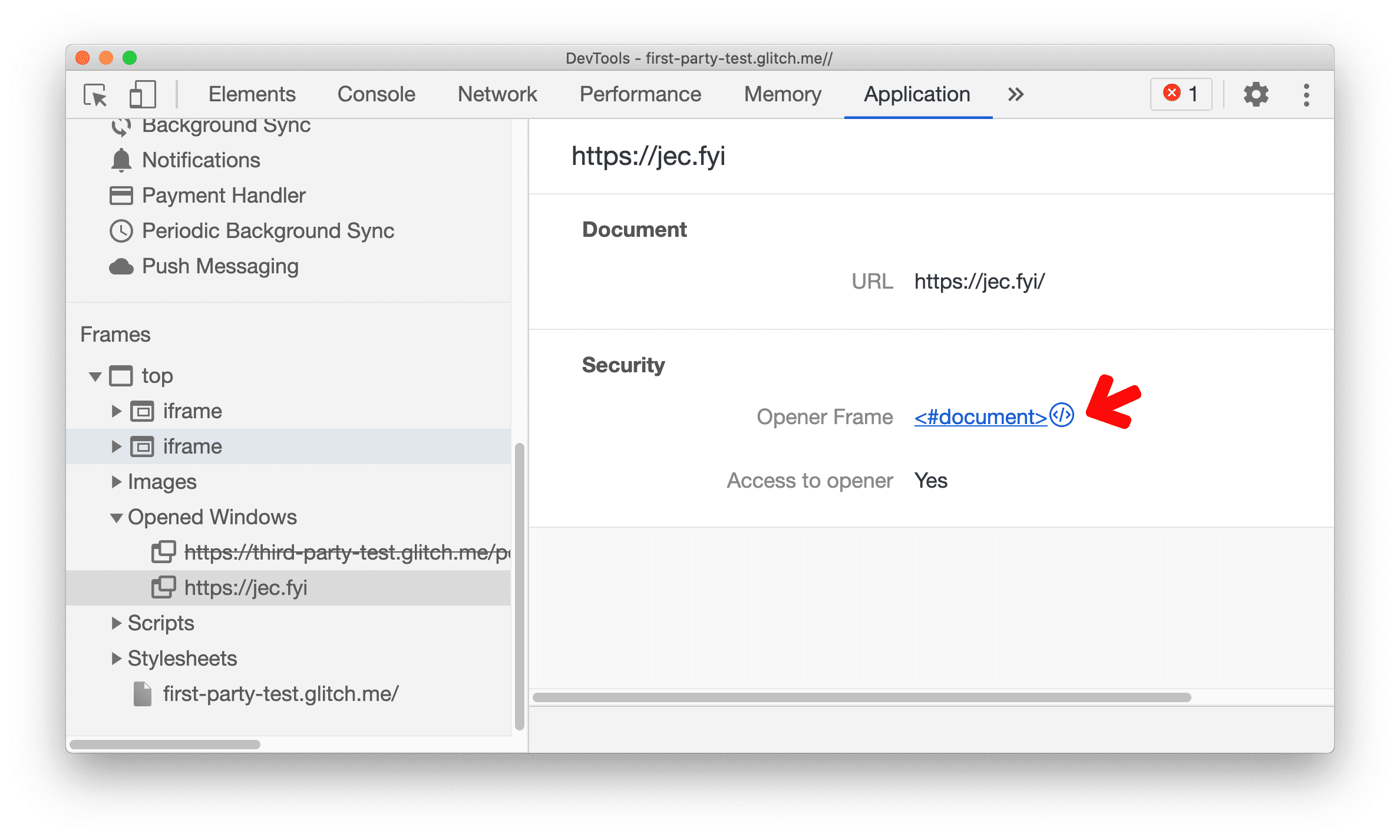Viewport: 1400px width, 840px height.
Task: Click the error badge icon showing 1
Action: (1185, 94)
